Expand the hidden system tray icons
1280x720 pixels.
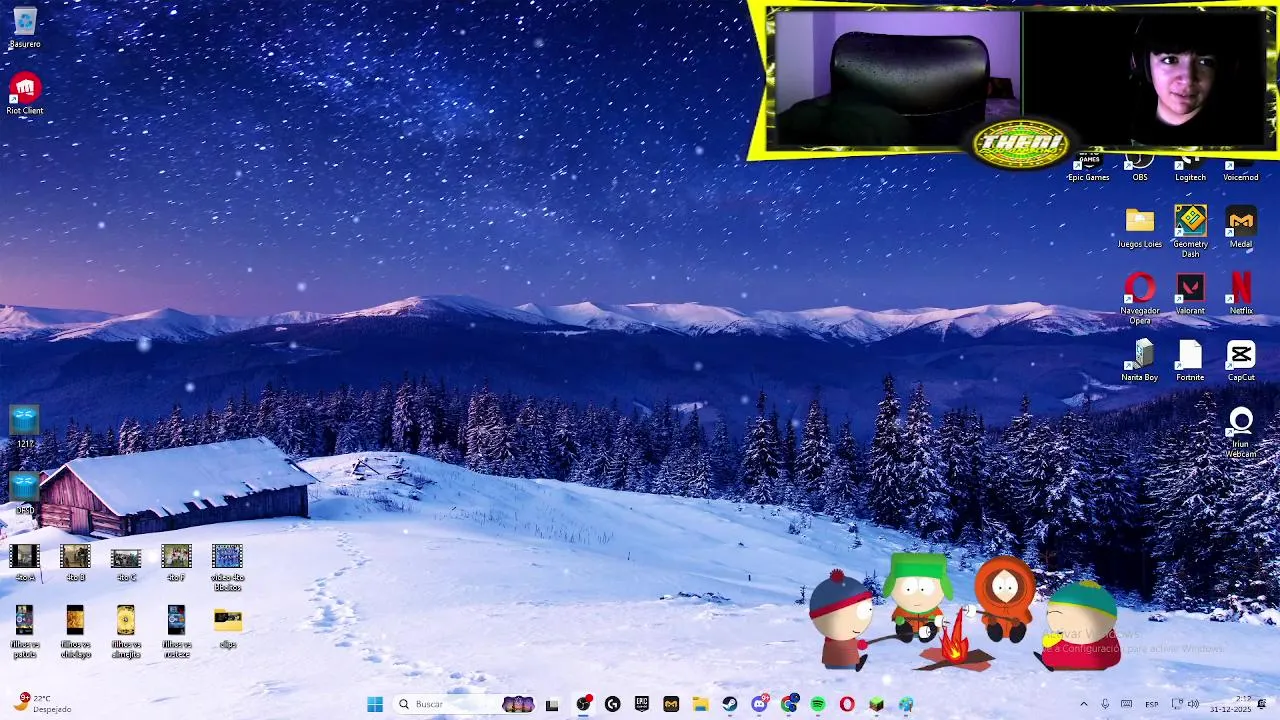coord(1083,704)
